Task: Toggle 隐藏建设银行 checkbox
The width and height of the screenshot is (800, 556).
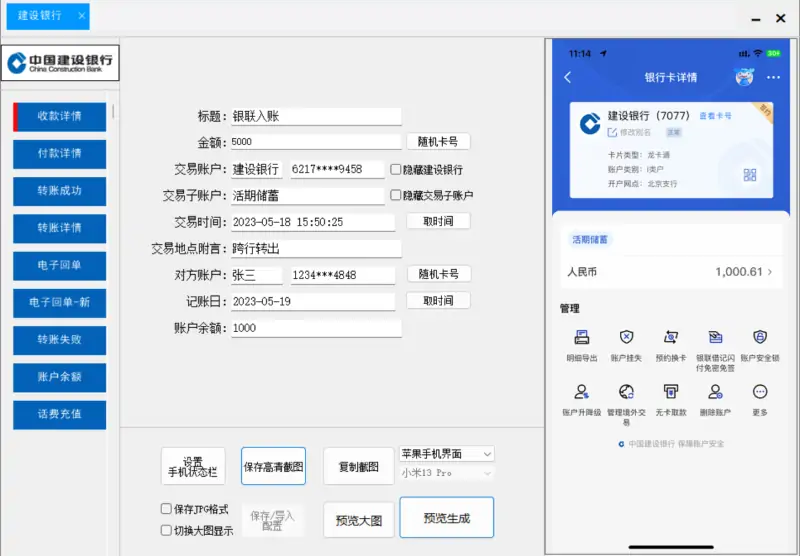Action: [x=395, y=169]
